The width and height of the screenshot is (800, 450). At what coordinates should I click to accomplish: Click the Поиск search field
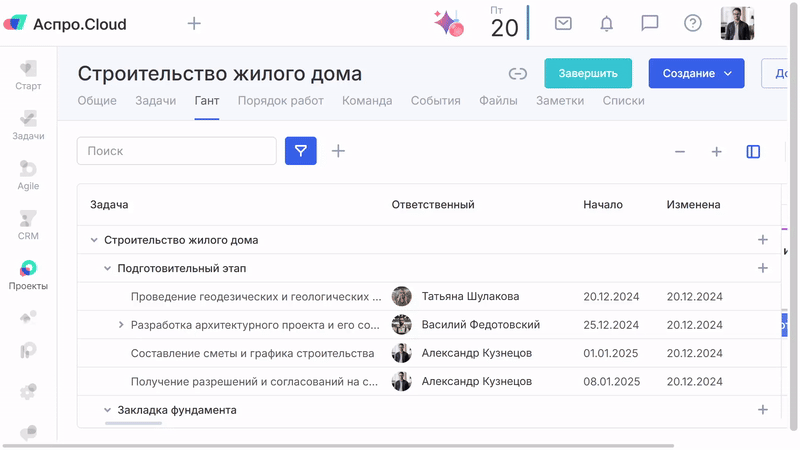coord(177,151)
